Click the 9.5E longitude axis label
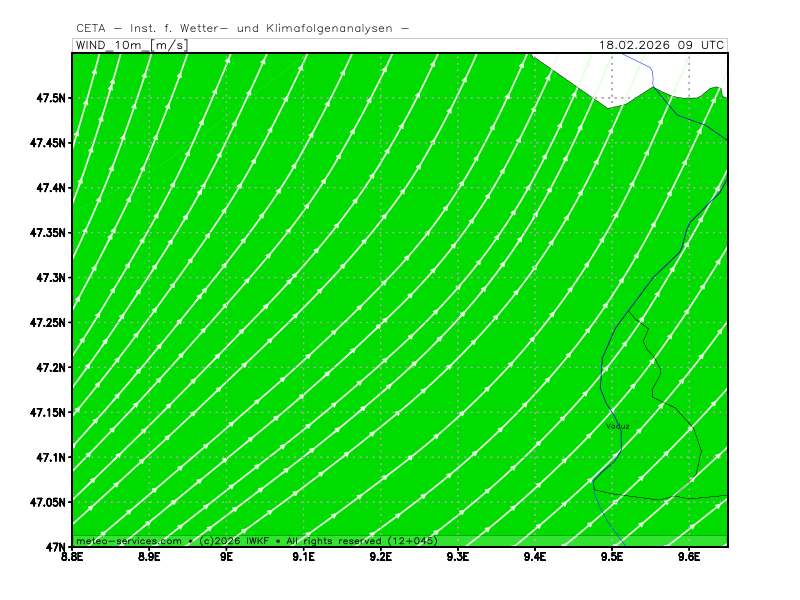This screenshot has width=800, height=600. (x=612, y=558)
